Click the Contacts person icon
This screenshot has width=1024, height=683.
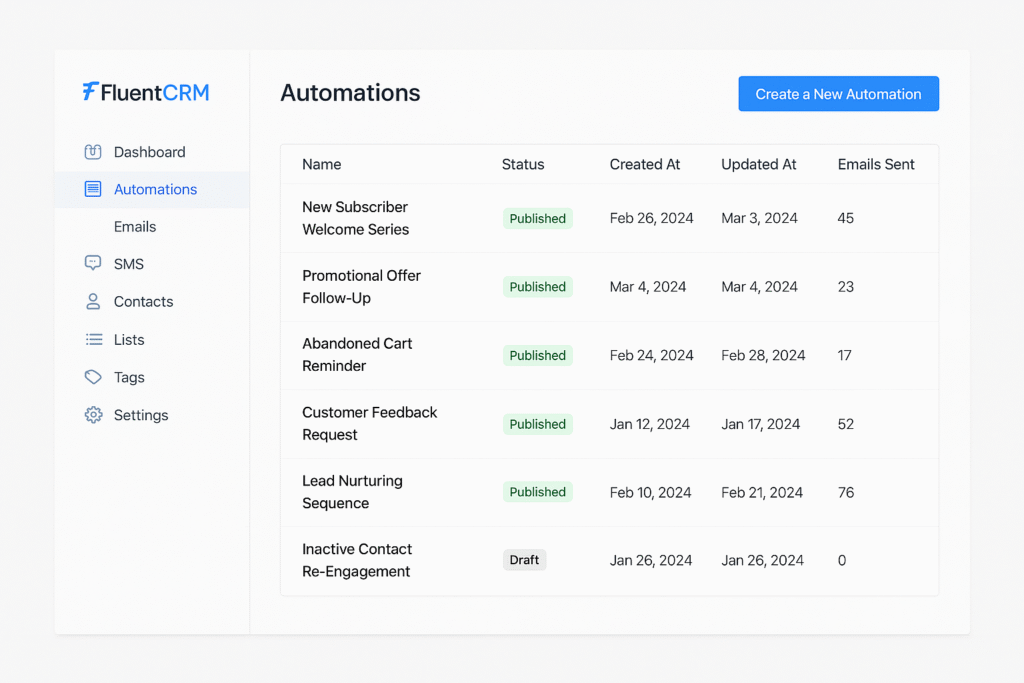[93, 302]
